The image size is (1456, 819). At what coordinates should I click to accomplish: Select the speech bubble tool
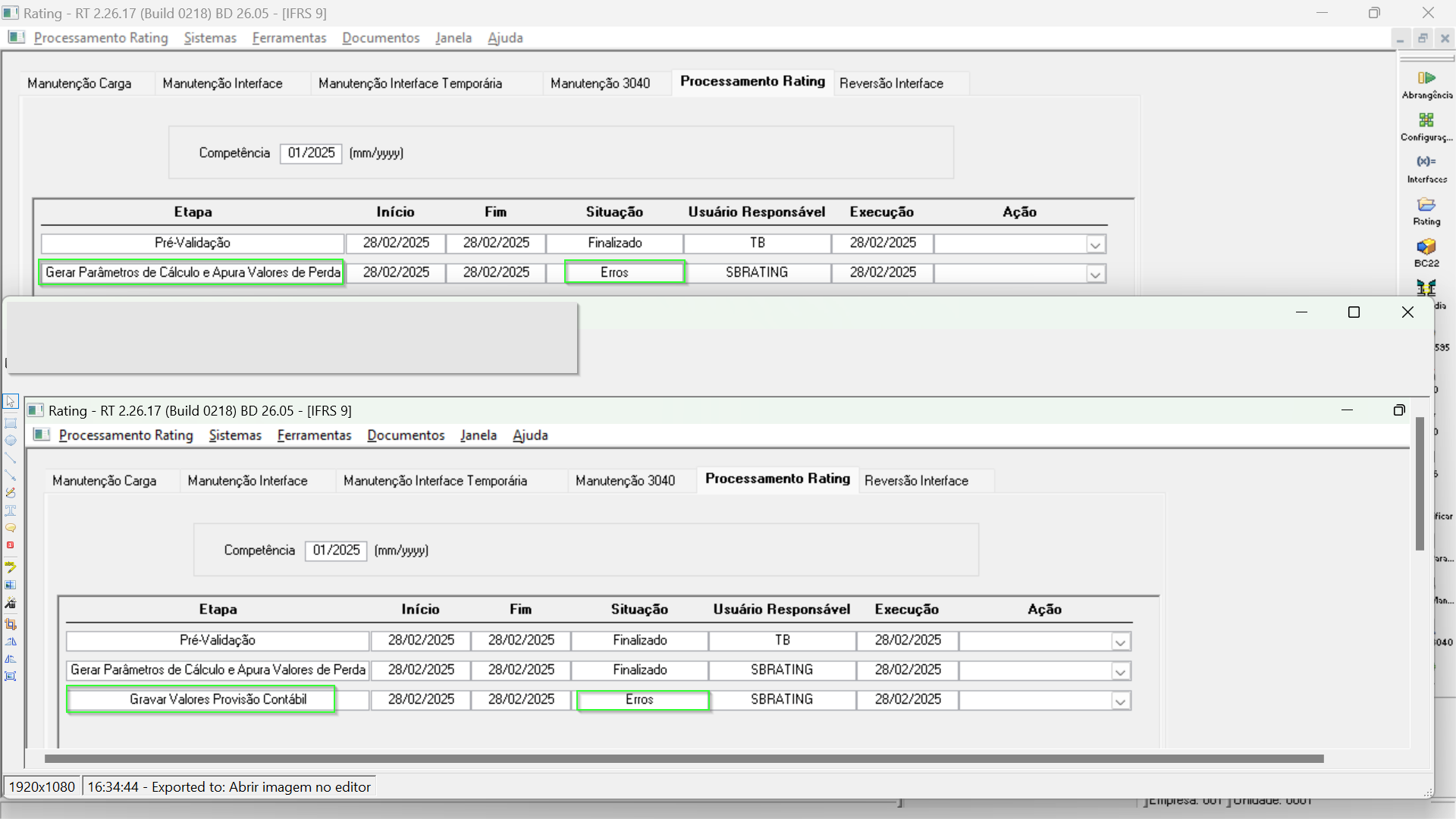(x=11, y=528)
